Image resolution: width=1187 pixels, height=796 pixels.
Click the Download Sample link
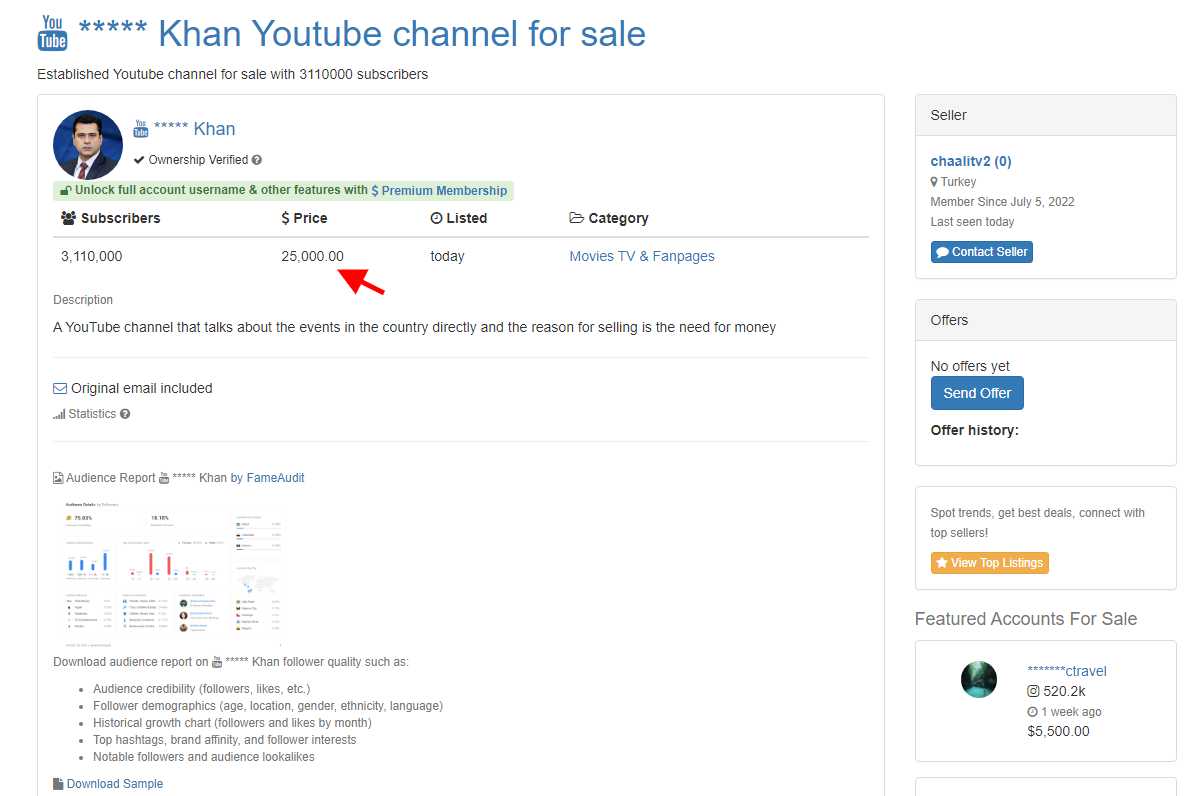pos(114,784)
